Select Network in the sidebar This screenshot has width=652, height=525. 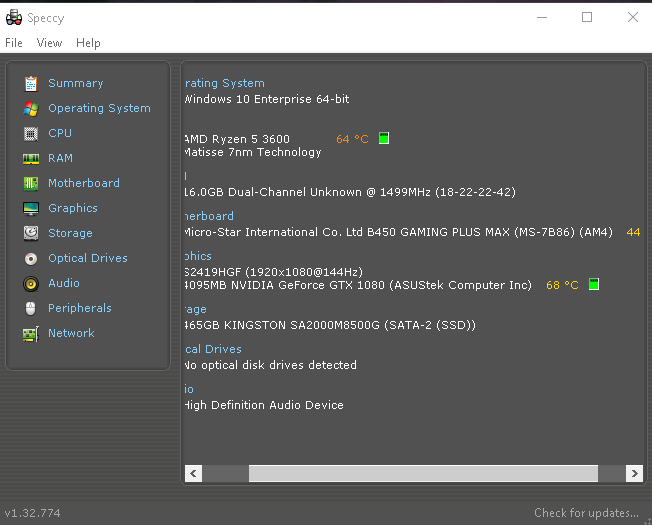(71, 333)
